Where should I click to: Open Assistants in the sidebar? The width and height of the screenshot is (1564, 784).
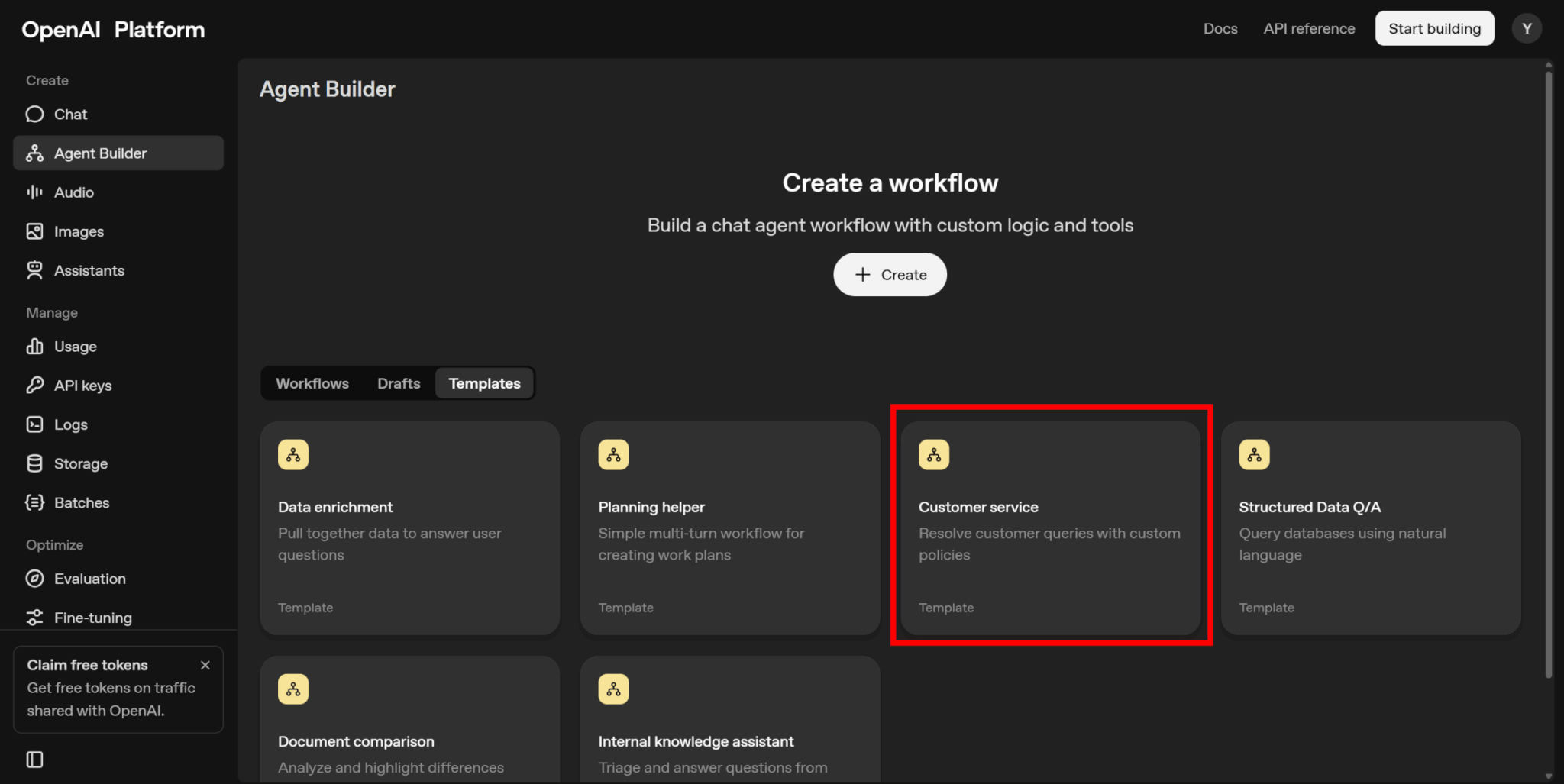pos(89,270)
